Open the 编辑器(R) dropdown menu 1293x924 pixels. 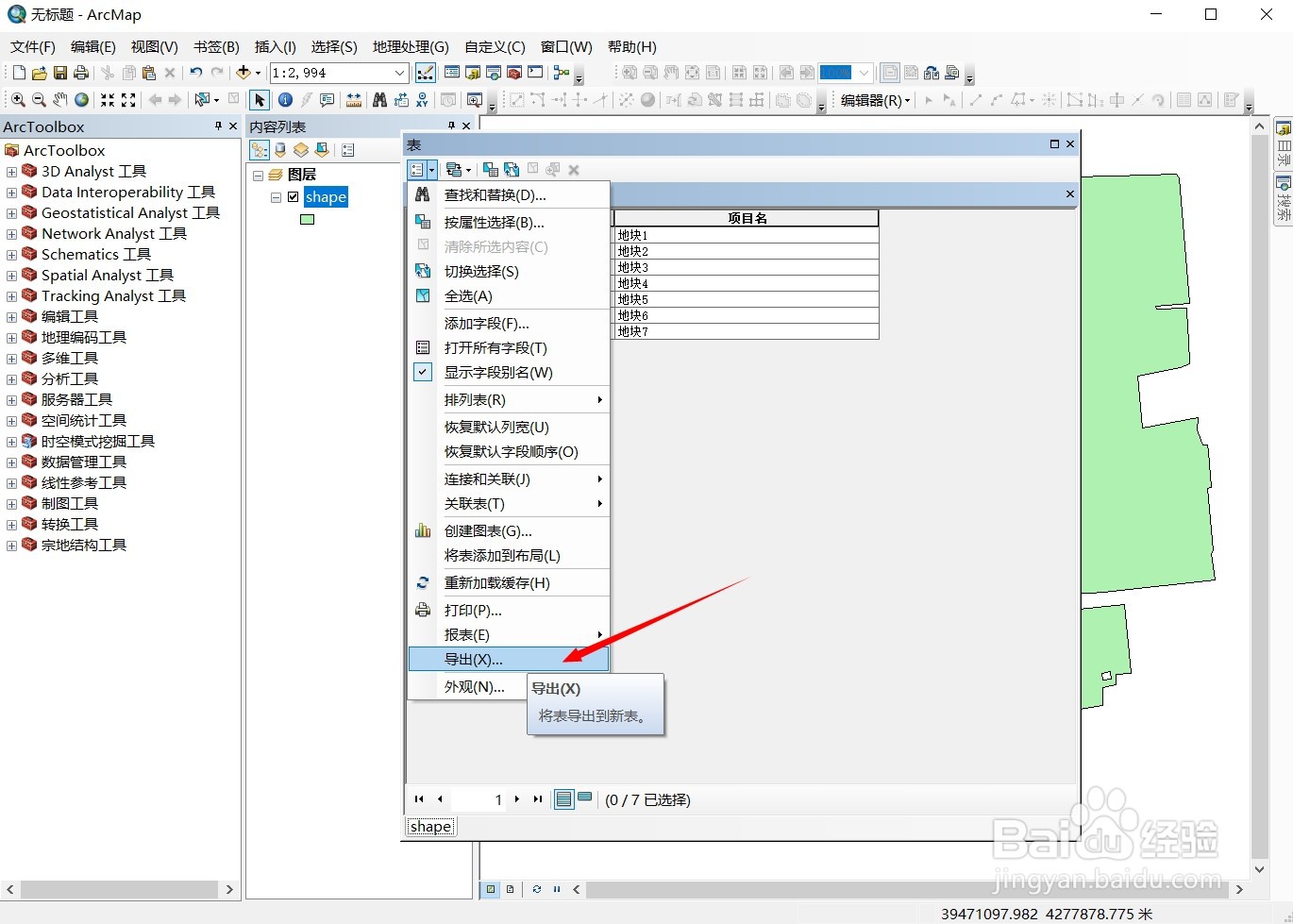pos(874,99)
